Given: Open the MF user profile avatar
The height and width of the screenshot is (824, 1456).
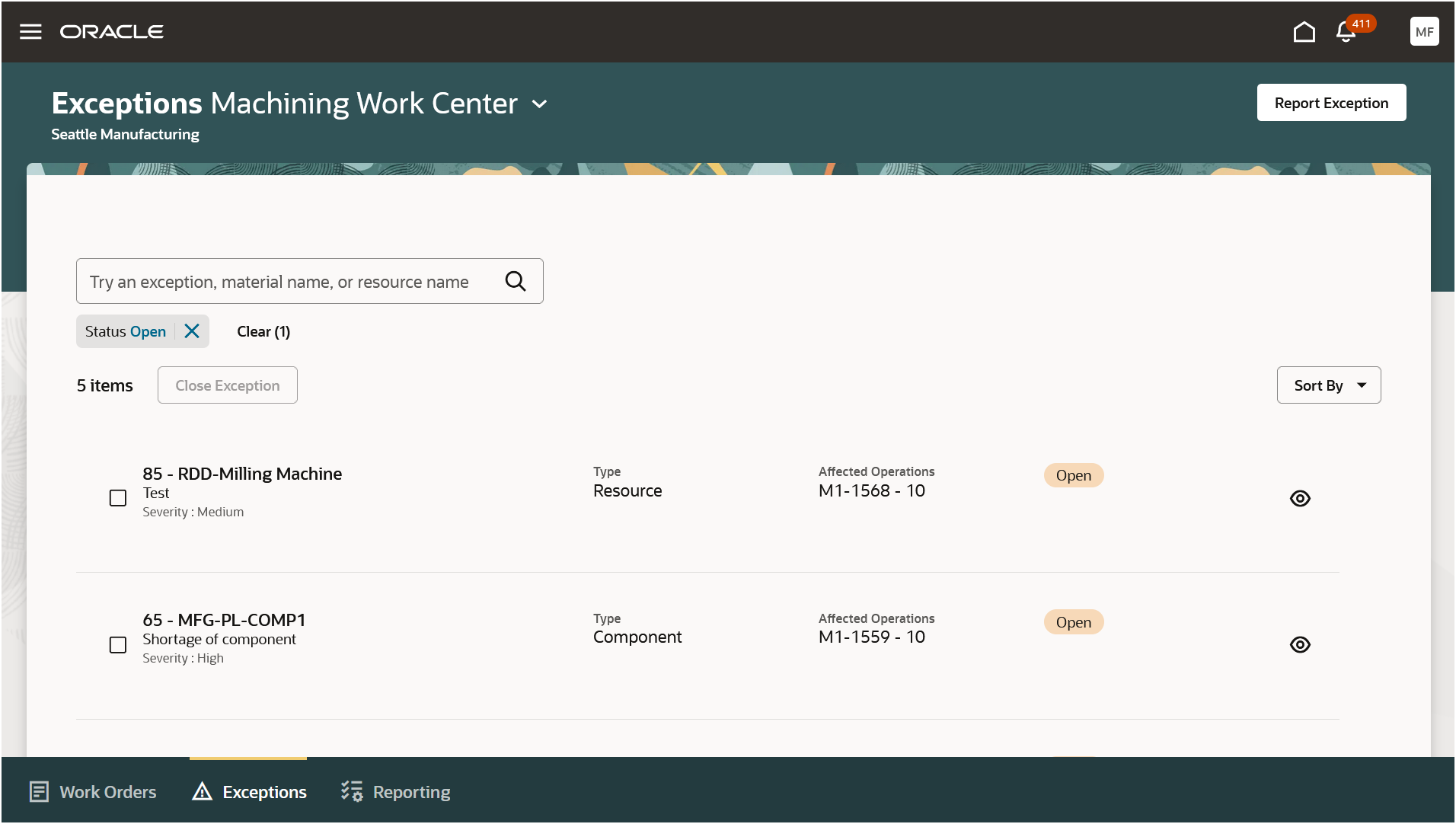Looking at the screenshot, I should (x=1424, y=32).
